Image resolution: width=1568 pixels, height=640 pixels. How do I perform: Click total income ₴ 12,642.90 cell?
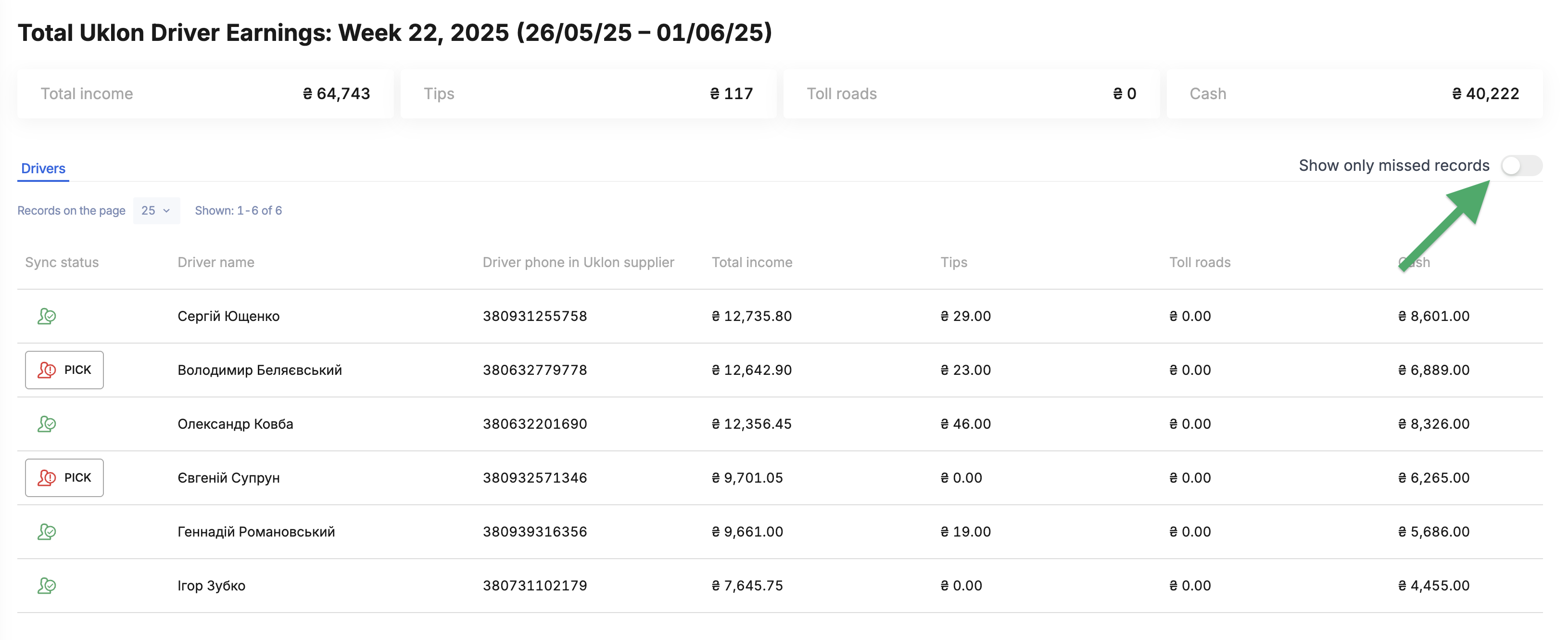click(x=752, y=370)
